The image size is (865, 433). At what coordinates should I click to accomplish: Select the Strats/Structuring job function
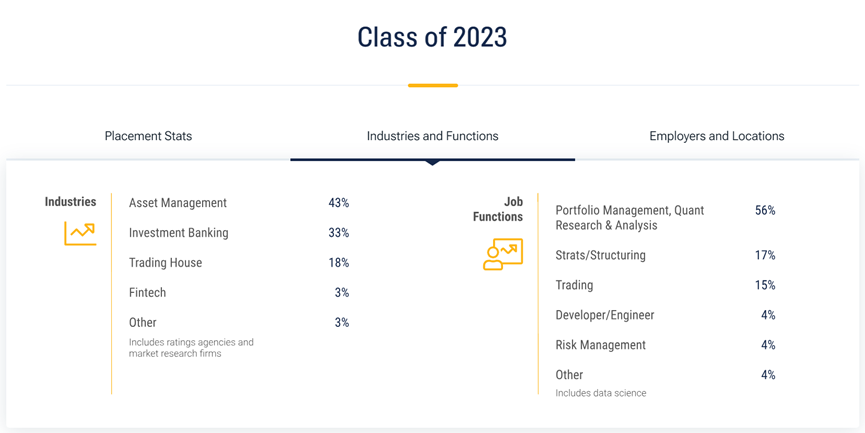600,255
